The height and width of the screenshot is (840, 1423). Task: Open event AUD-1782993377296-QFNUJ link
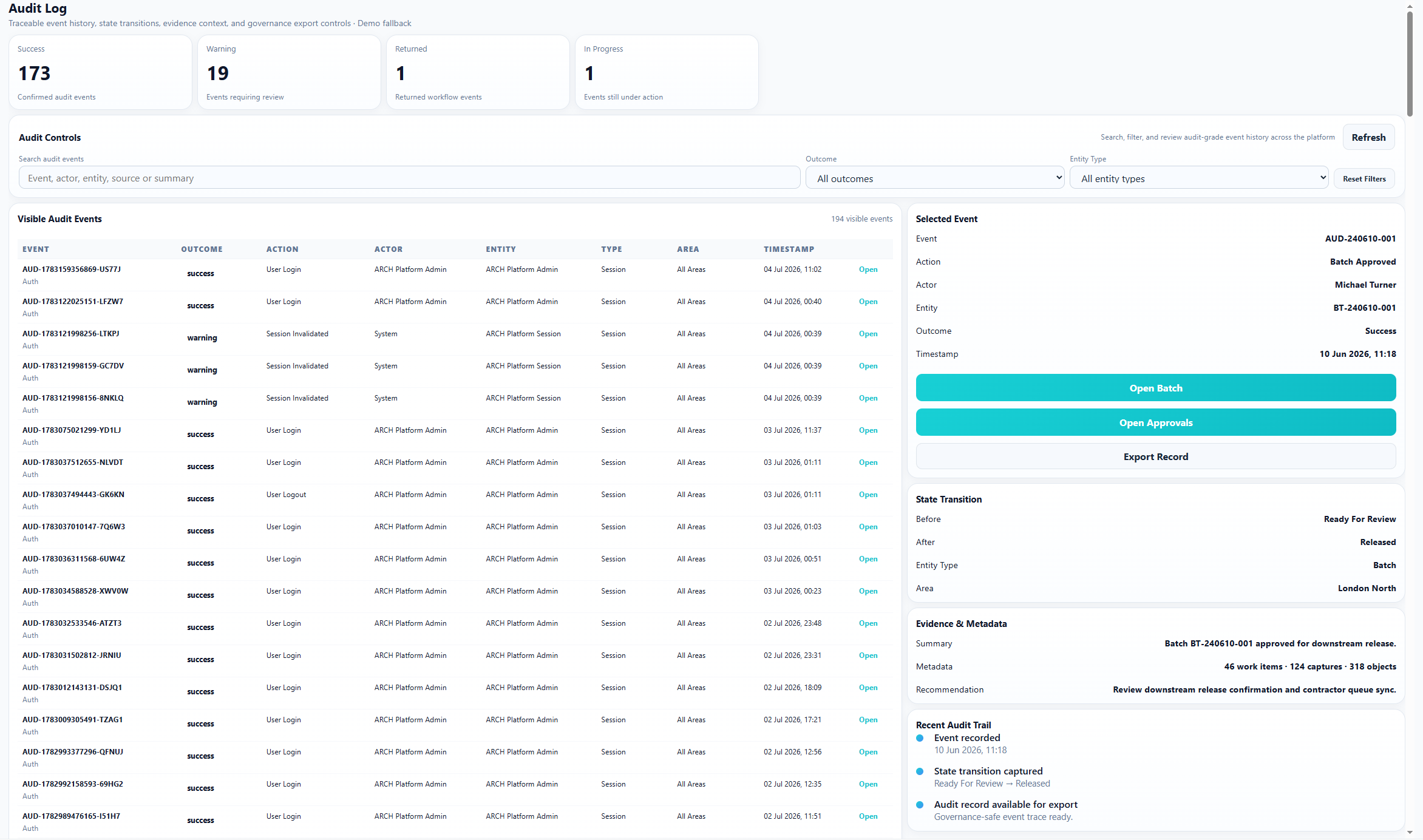[868, 752]
